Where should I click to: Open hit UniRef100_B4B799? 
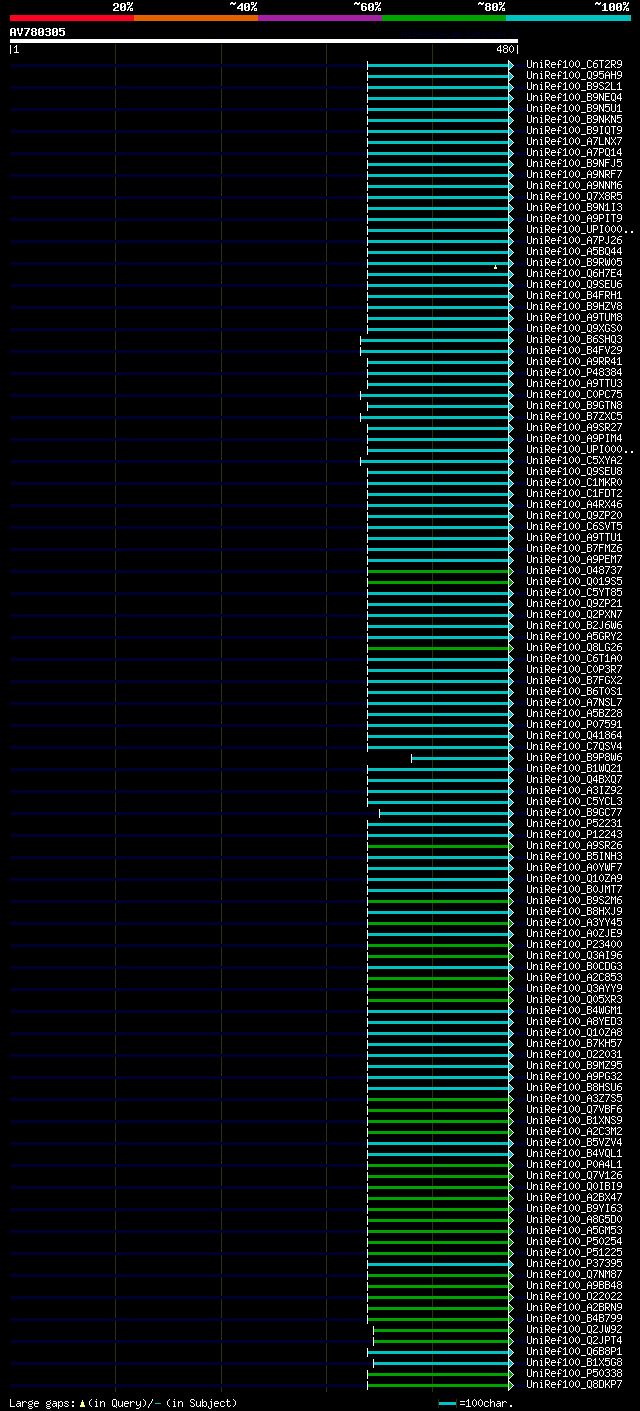tap(574, 1318)
